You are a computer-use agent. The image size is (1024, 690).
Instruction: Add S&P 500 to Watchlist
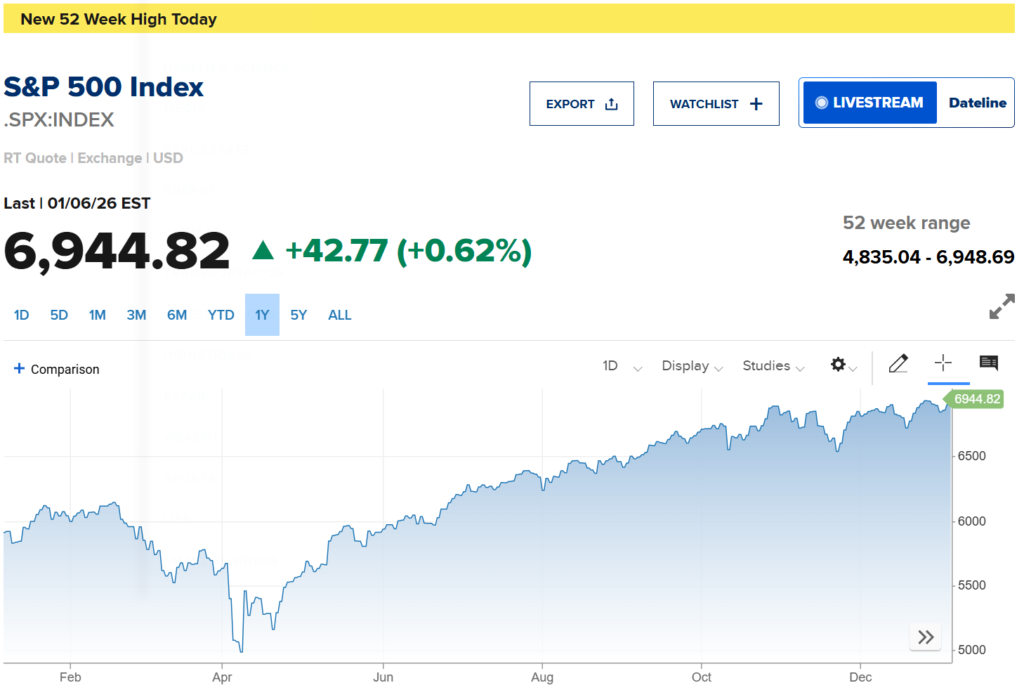click(715, 104)
